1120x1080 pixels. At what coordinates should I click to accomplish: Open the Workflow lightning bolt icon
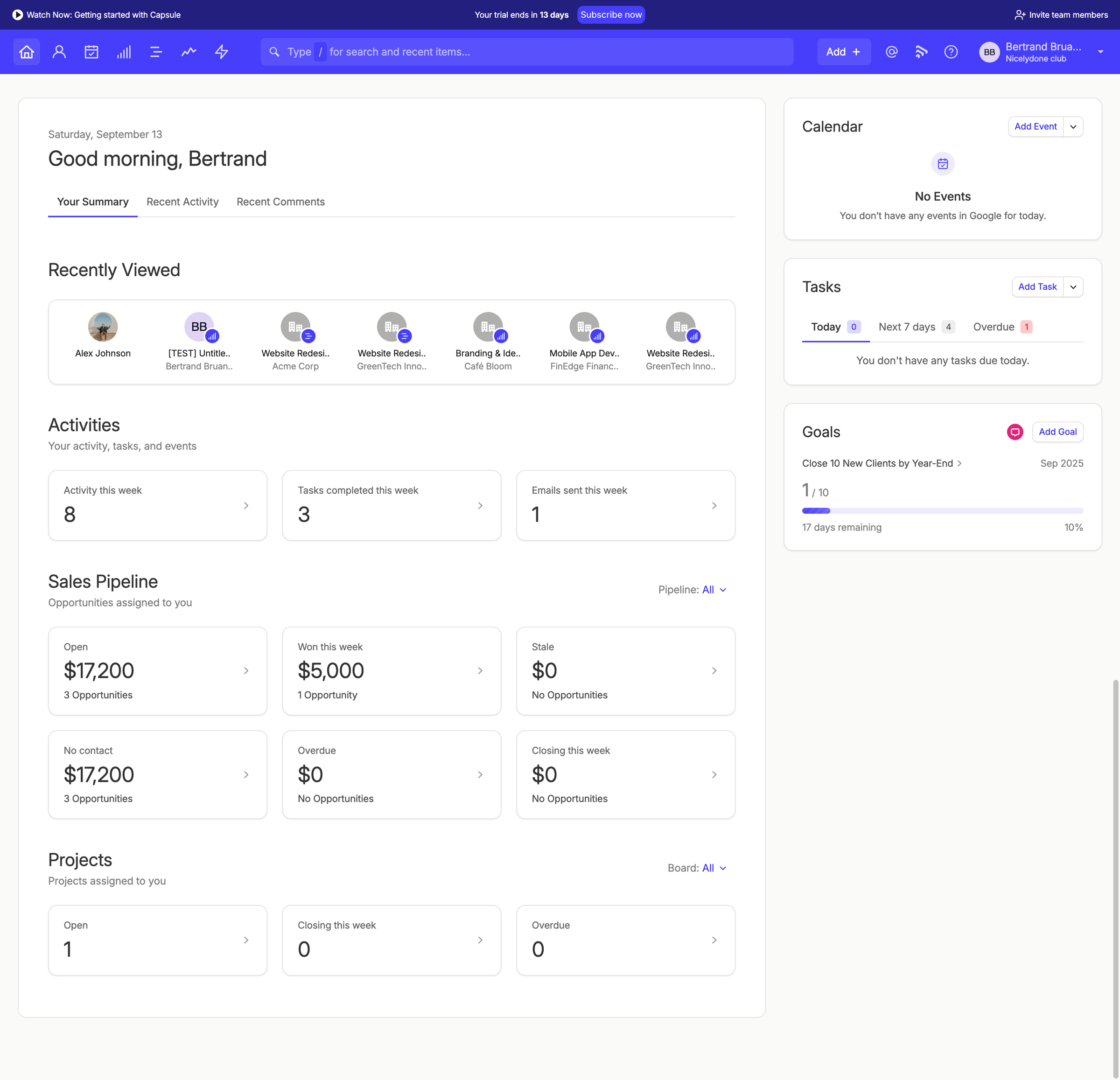point(221,52)
